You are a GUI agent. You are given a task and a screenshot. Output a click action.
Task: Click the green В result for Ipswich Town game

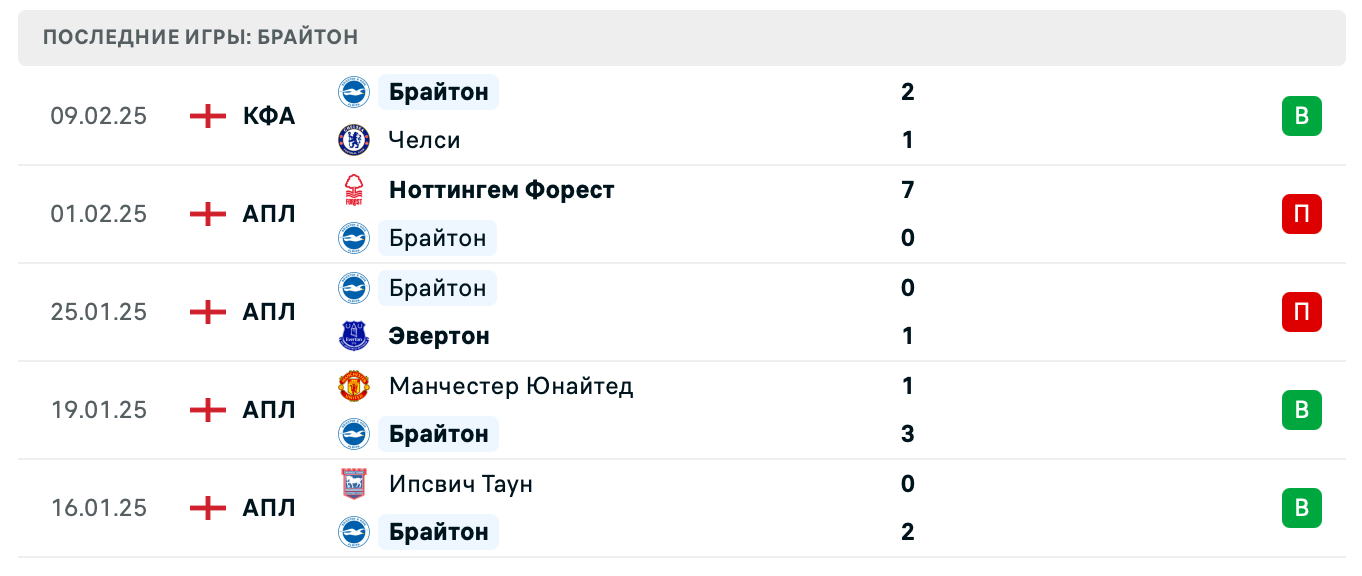point(1301,508)
